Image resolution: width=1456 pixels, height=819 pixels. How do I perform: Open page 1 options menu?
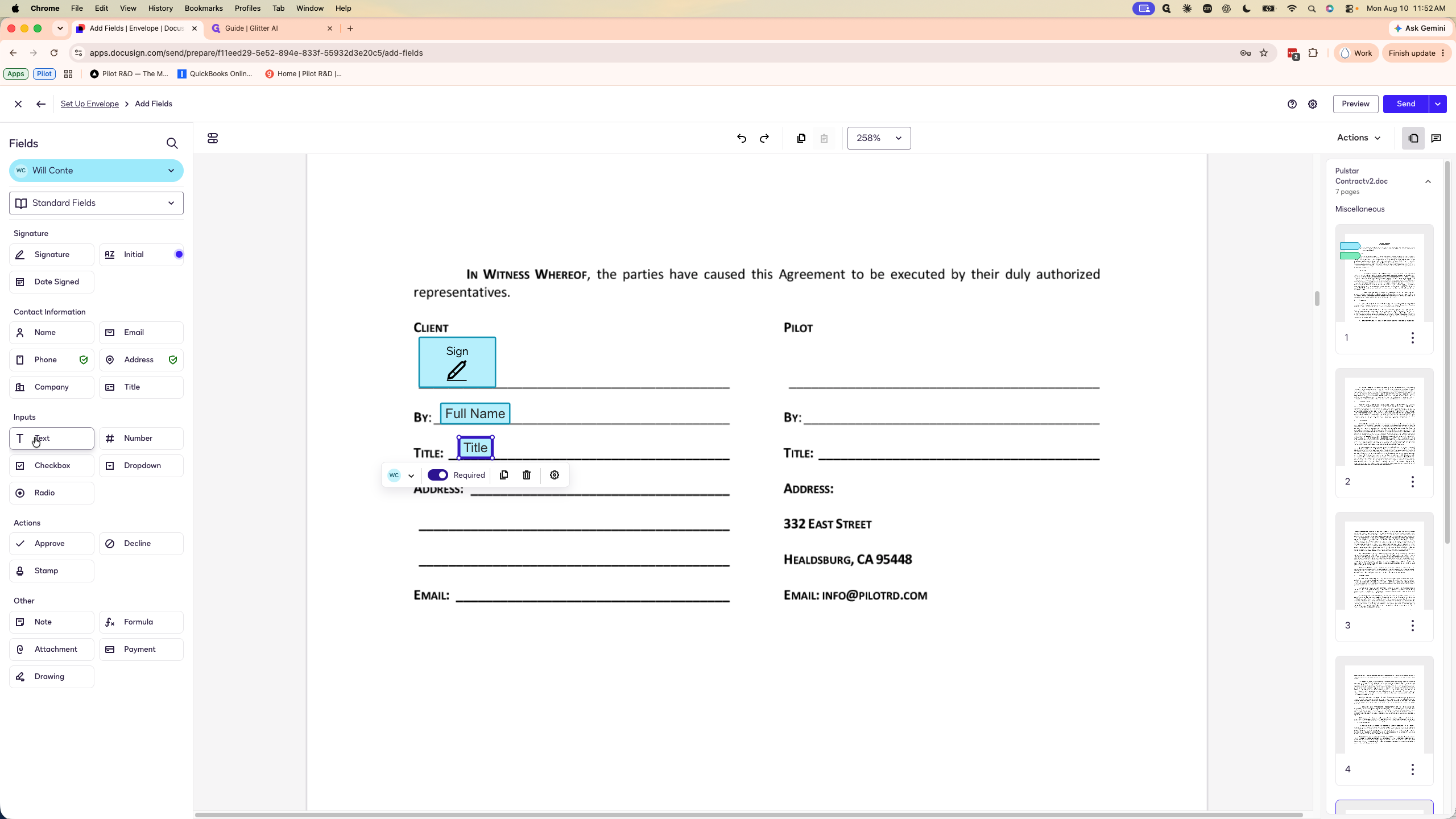click(1413, 338)
